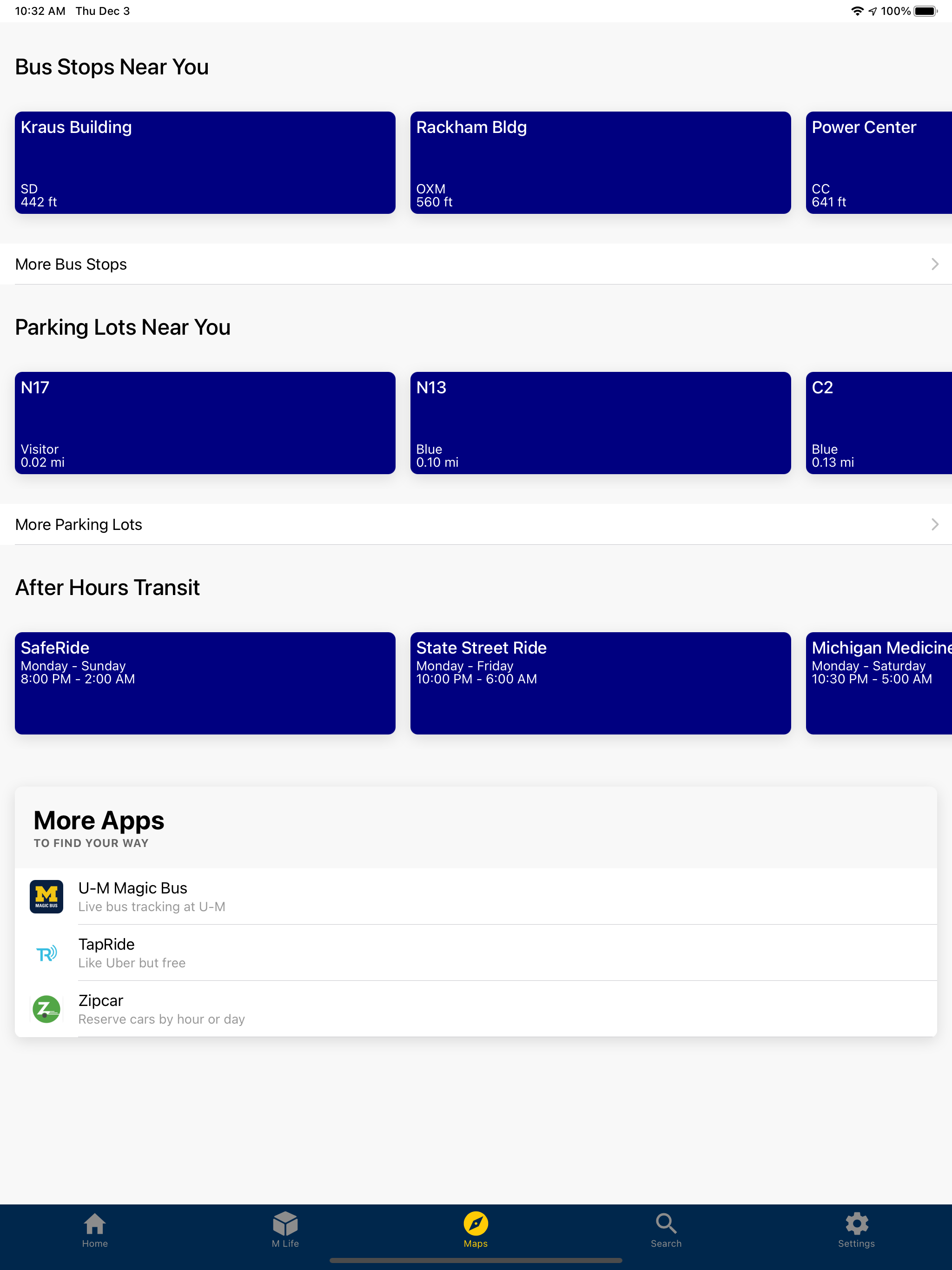The height and width of the screenshot is (1270, 952).
Task: Select the Maps compass icon
Action: (476, 1224)
